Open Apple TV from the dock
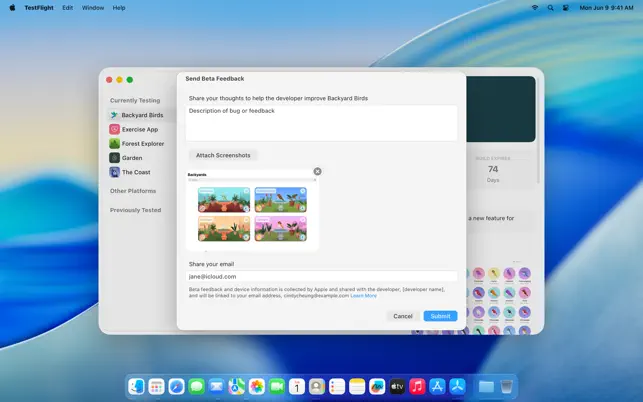 397,386
